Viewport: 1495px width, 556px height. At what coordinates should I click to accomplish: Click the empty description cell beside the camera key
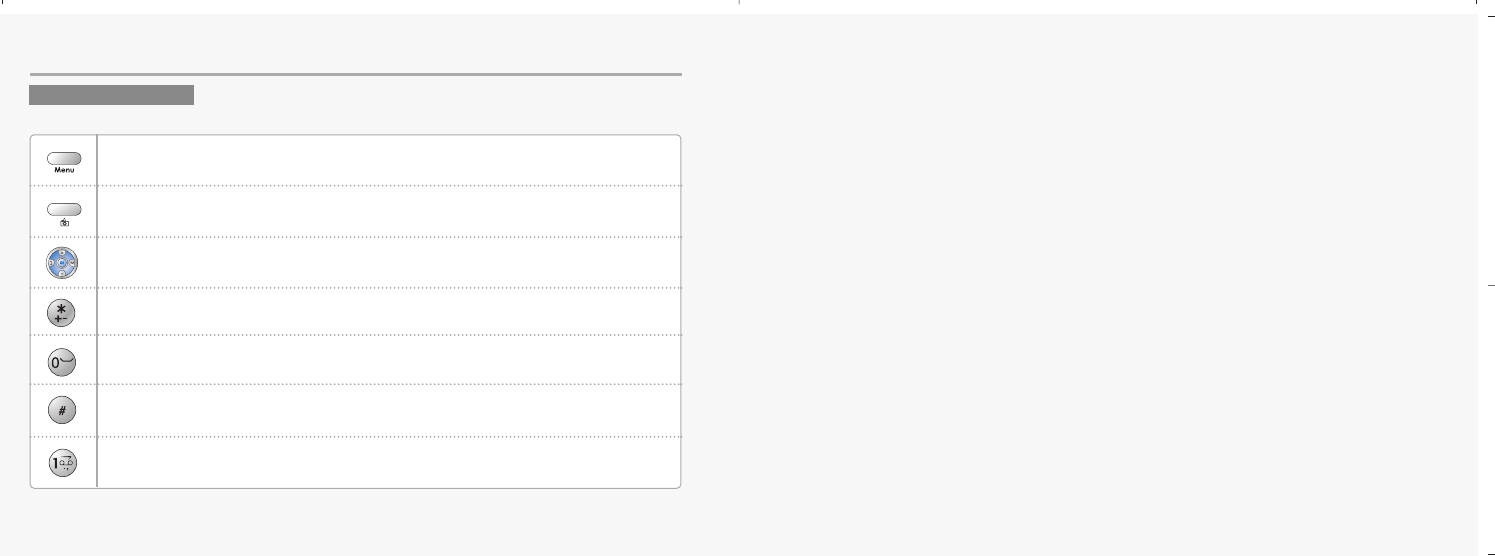click(x=388, y=211)
